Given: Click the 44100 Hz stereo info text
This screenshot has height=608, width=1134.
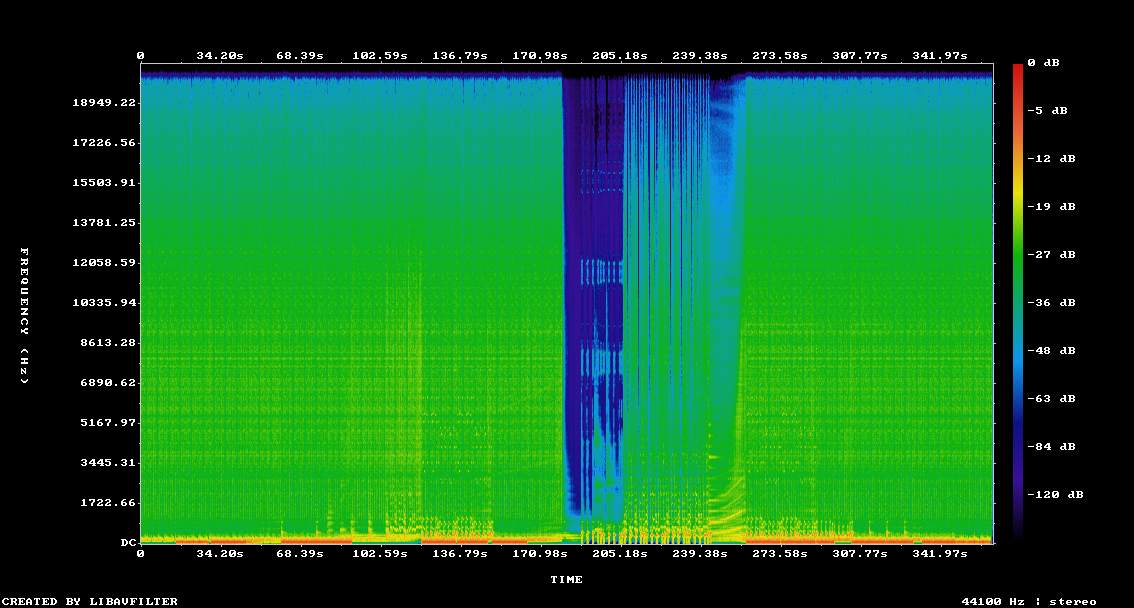Looking at the screenshot, I should point(1028,601).
